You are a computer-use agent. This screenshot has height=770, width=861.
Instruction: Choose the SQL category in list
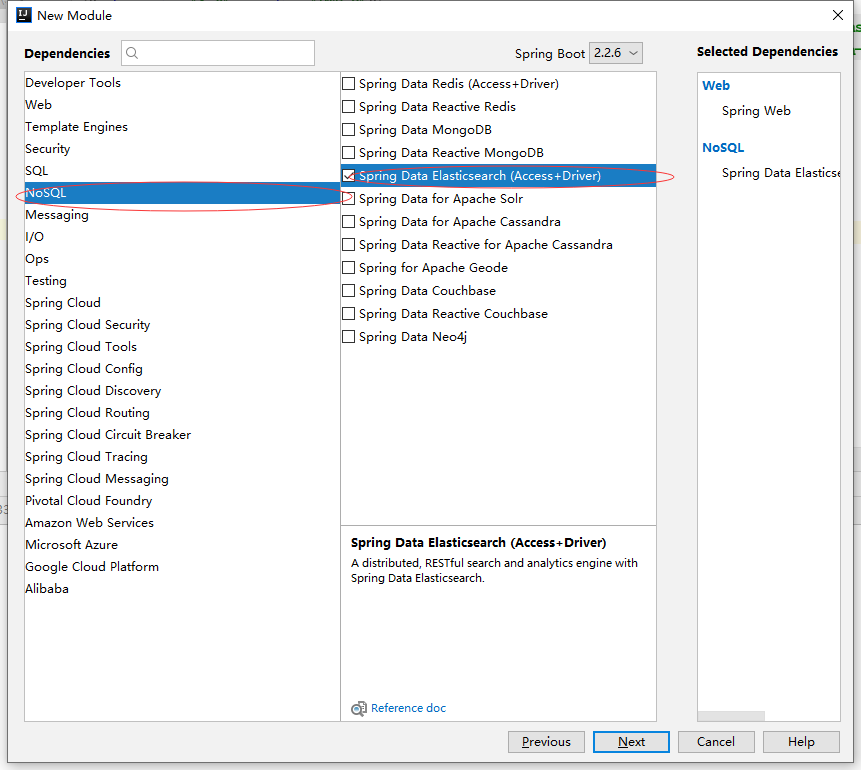(x=37, y=171)
